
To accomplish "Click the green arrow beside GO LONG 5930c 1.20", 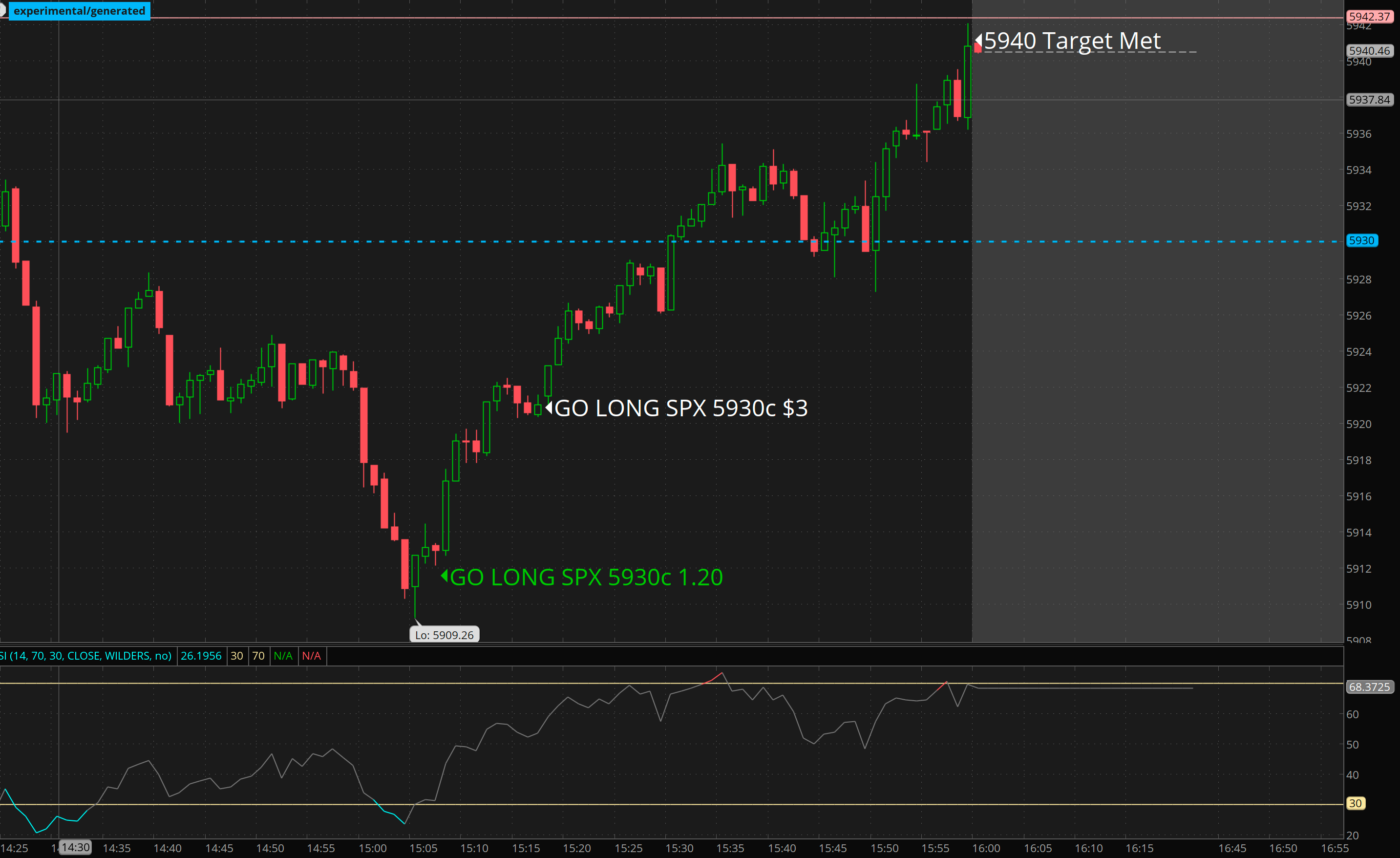I will pyautogui.click(x=445, y=576).
